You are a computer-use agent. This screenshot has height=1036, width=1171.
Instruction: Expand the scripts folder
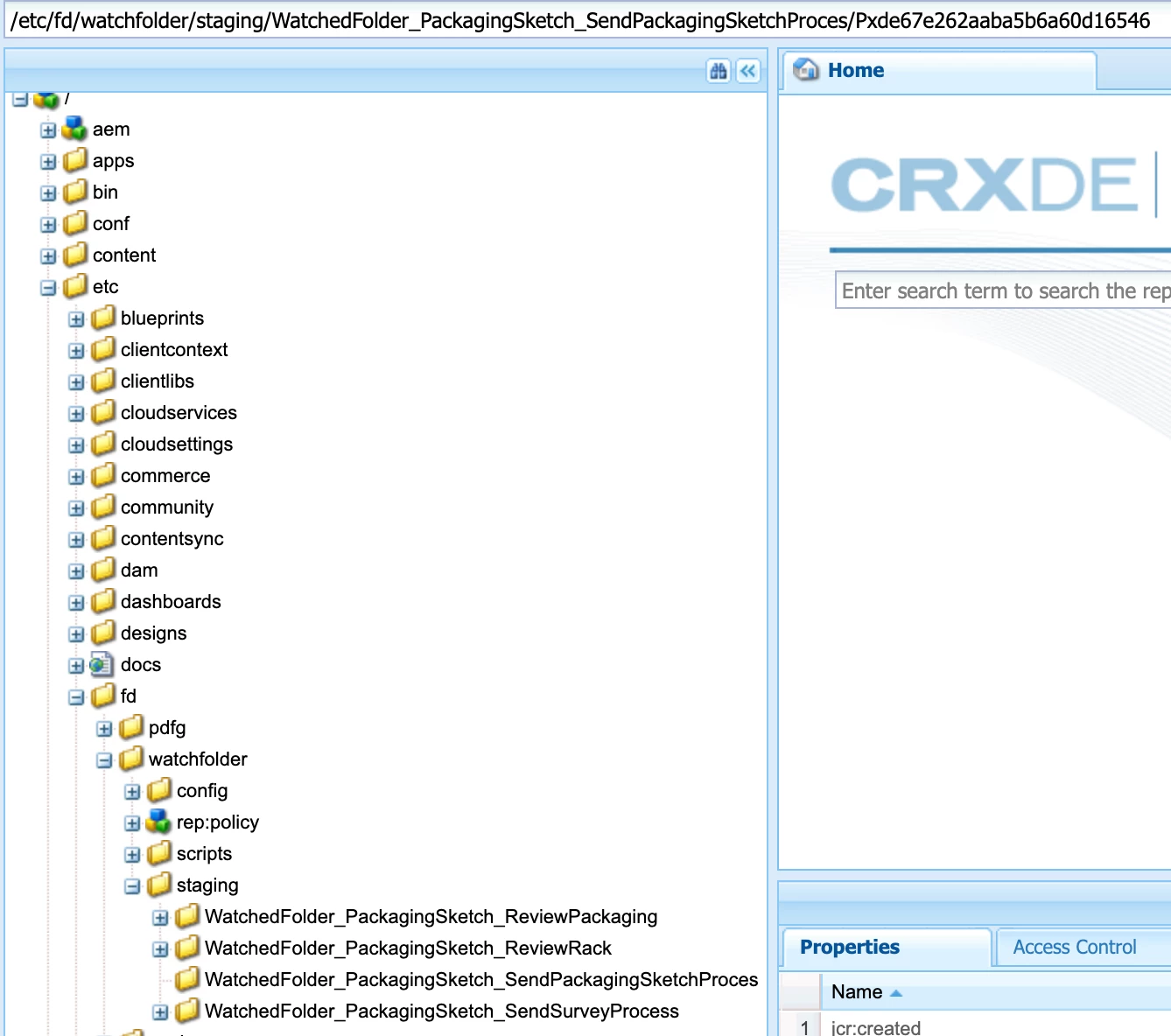[132, 855]
